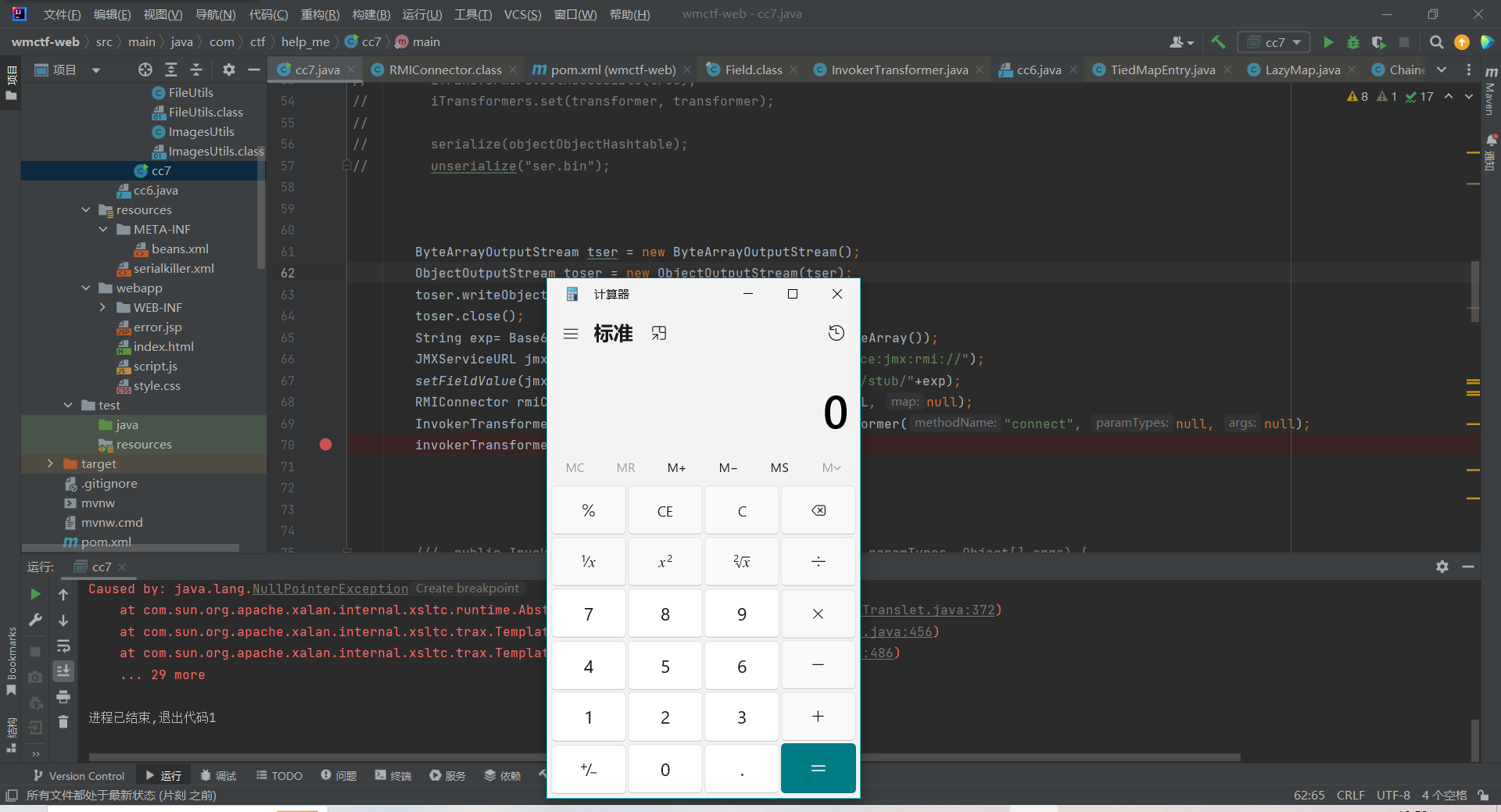Viewport: 1501px width, 812px height.
Task: Switch to pom.xml (wmctf-web) tab
Action: pyautogui.click(x=612, y=70)
